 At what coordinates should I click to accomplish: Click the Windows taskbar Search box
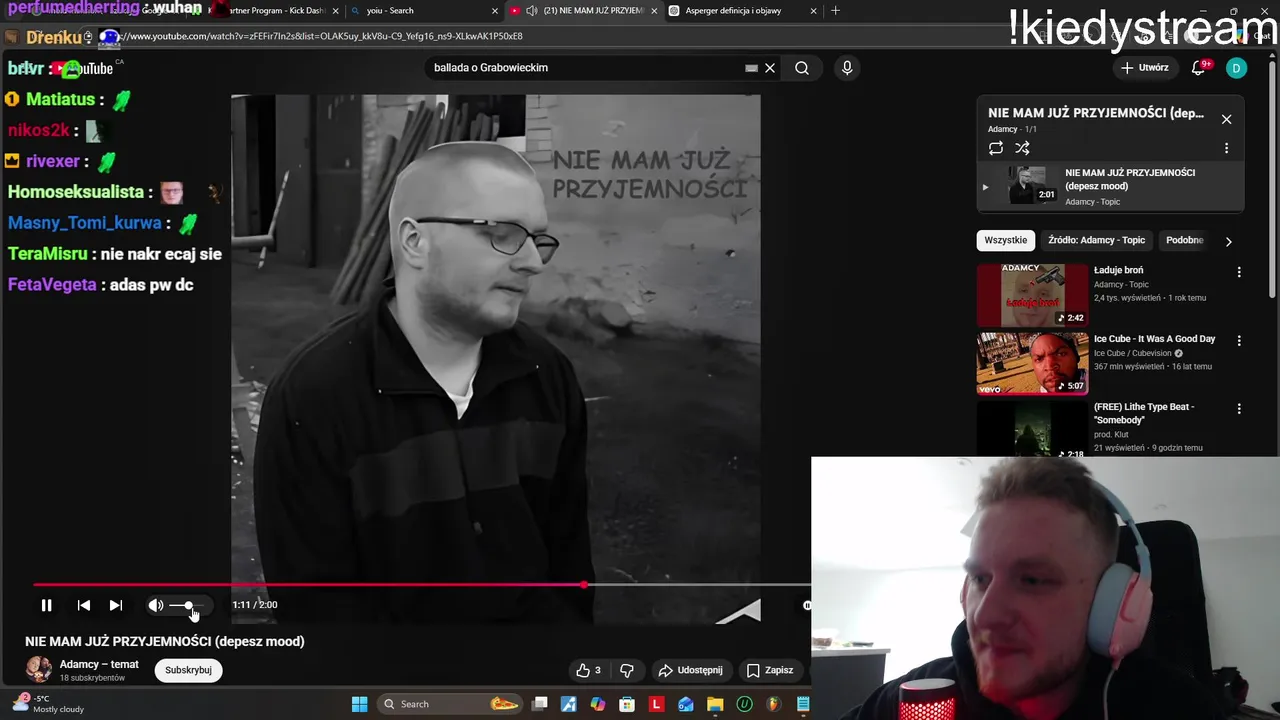pyautogui.click(x=450, y=704)
